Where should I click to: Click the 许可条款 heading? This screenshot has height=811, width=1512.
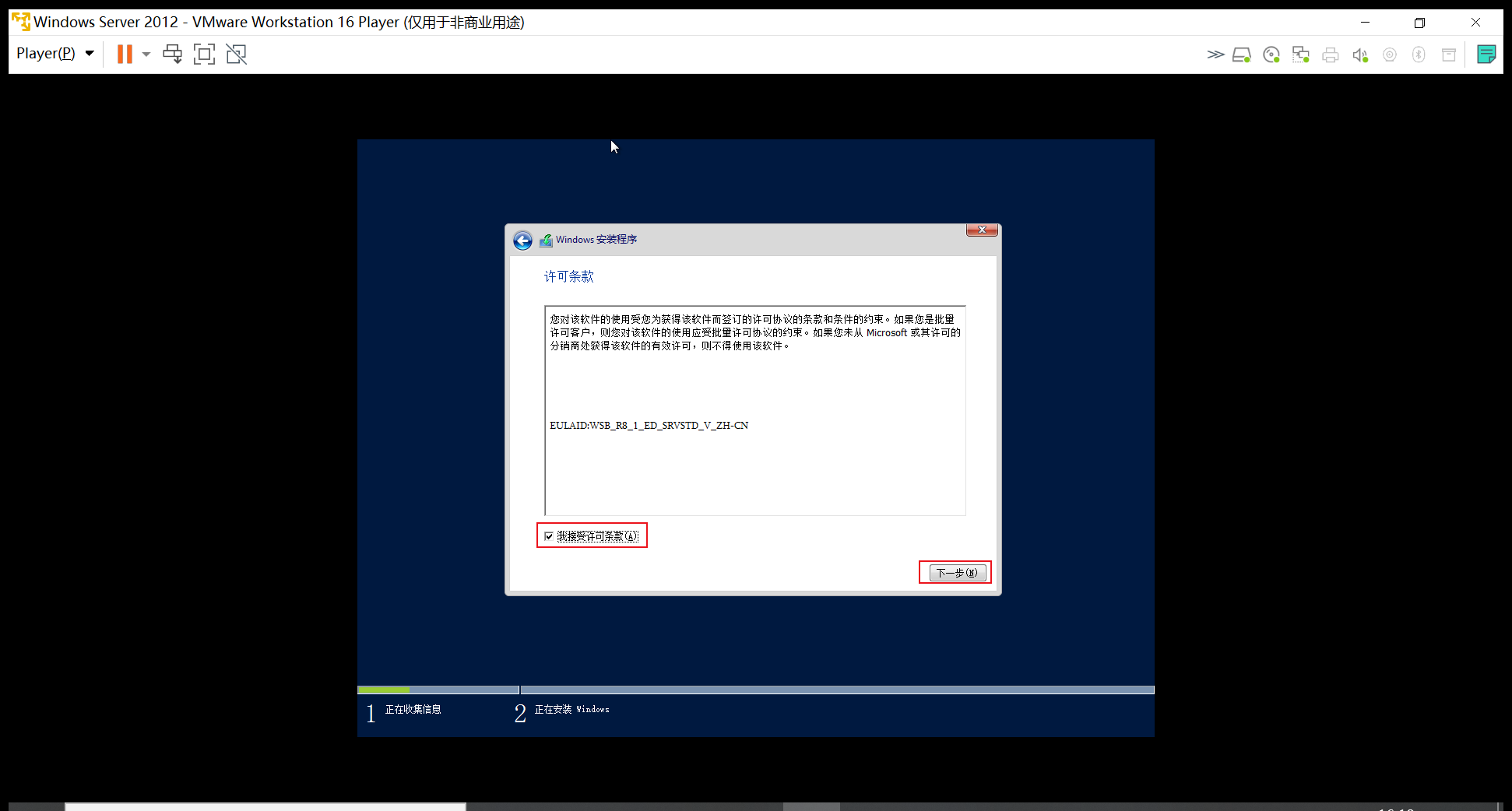(568, 276)
